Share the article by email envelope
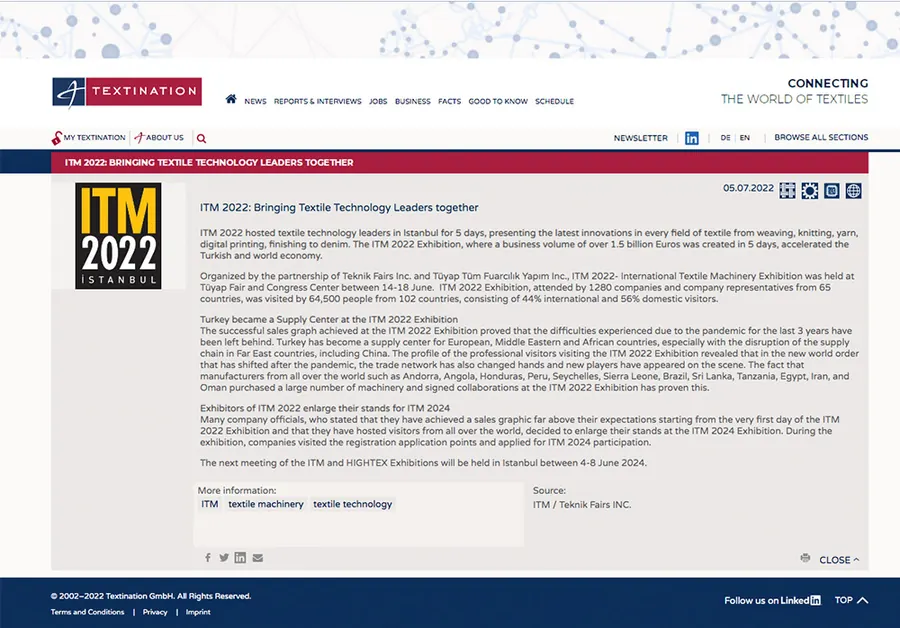 (x=258, y=557)
